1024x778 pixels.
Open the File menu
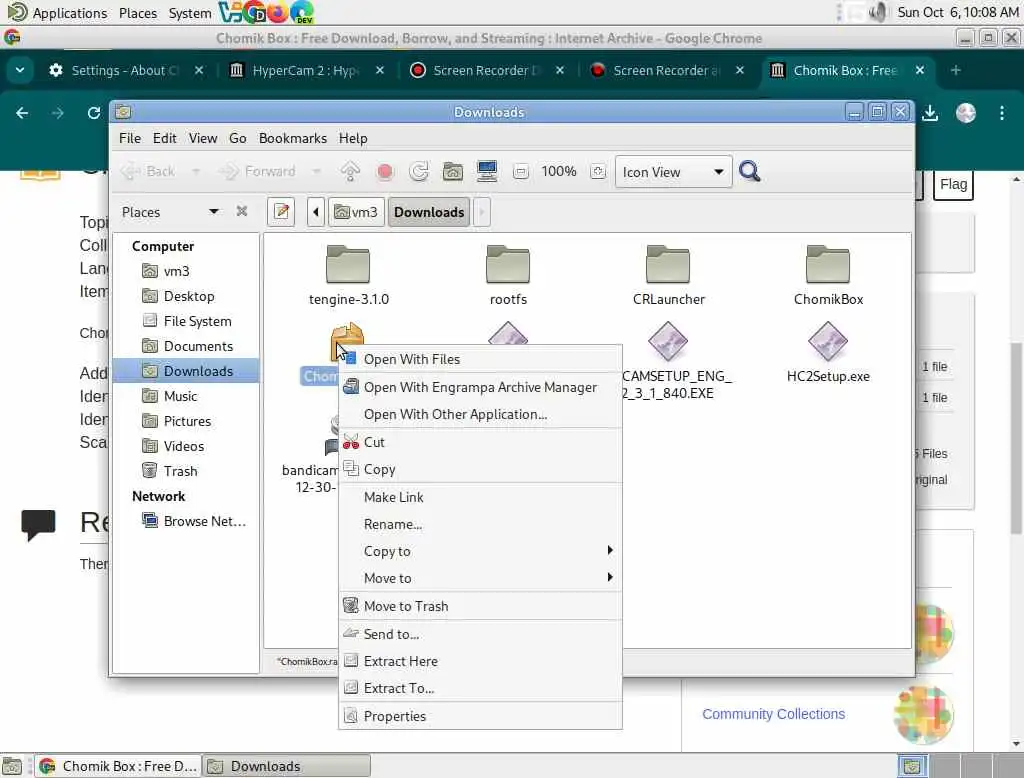pyautogui.click(x=129, y=138)
